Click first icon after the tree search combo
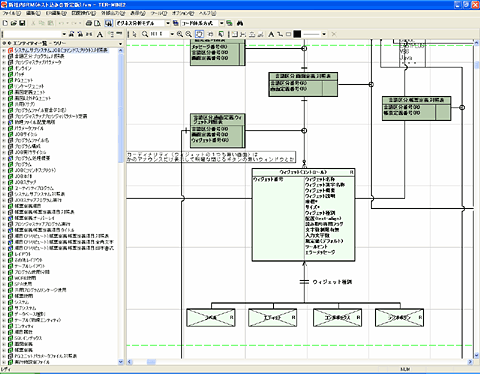Screen dimensions: 480x374 pyautogui.click(x=71, y=34)
